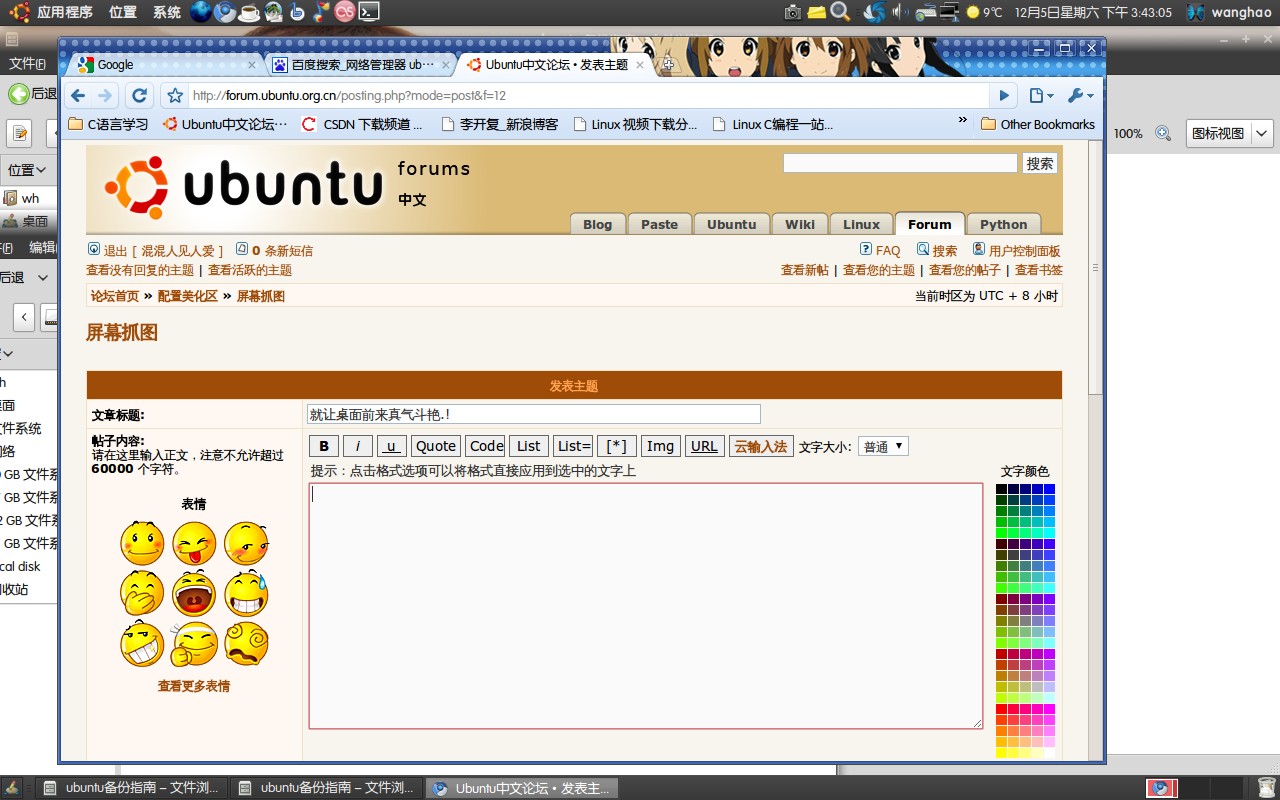Open the 图标视图 view dropdown in the file browser
The height and width of the screenshot is (800, 1280).
coord(1230,133)
